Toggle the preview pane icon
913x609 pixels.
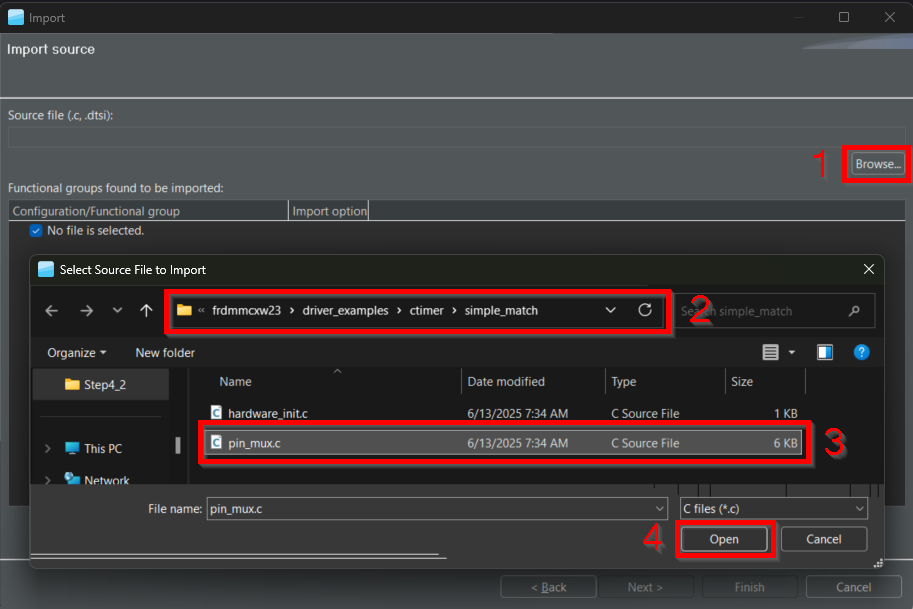click(x=825, y=352)
